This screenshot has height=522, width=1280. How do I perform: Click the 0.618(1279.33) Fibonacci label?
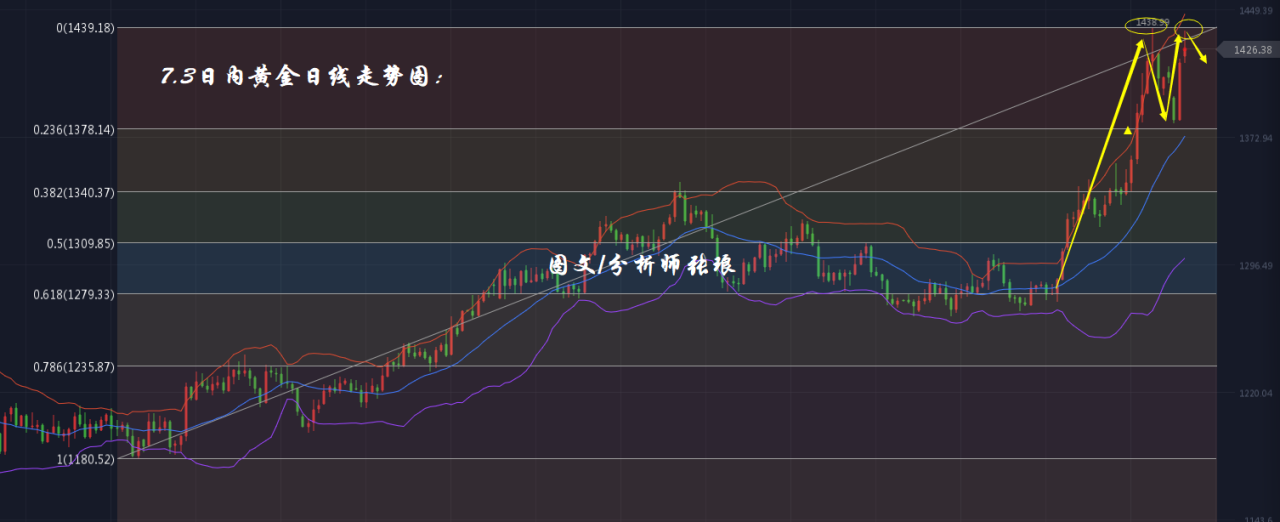click(x=74, y=294)
